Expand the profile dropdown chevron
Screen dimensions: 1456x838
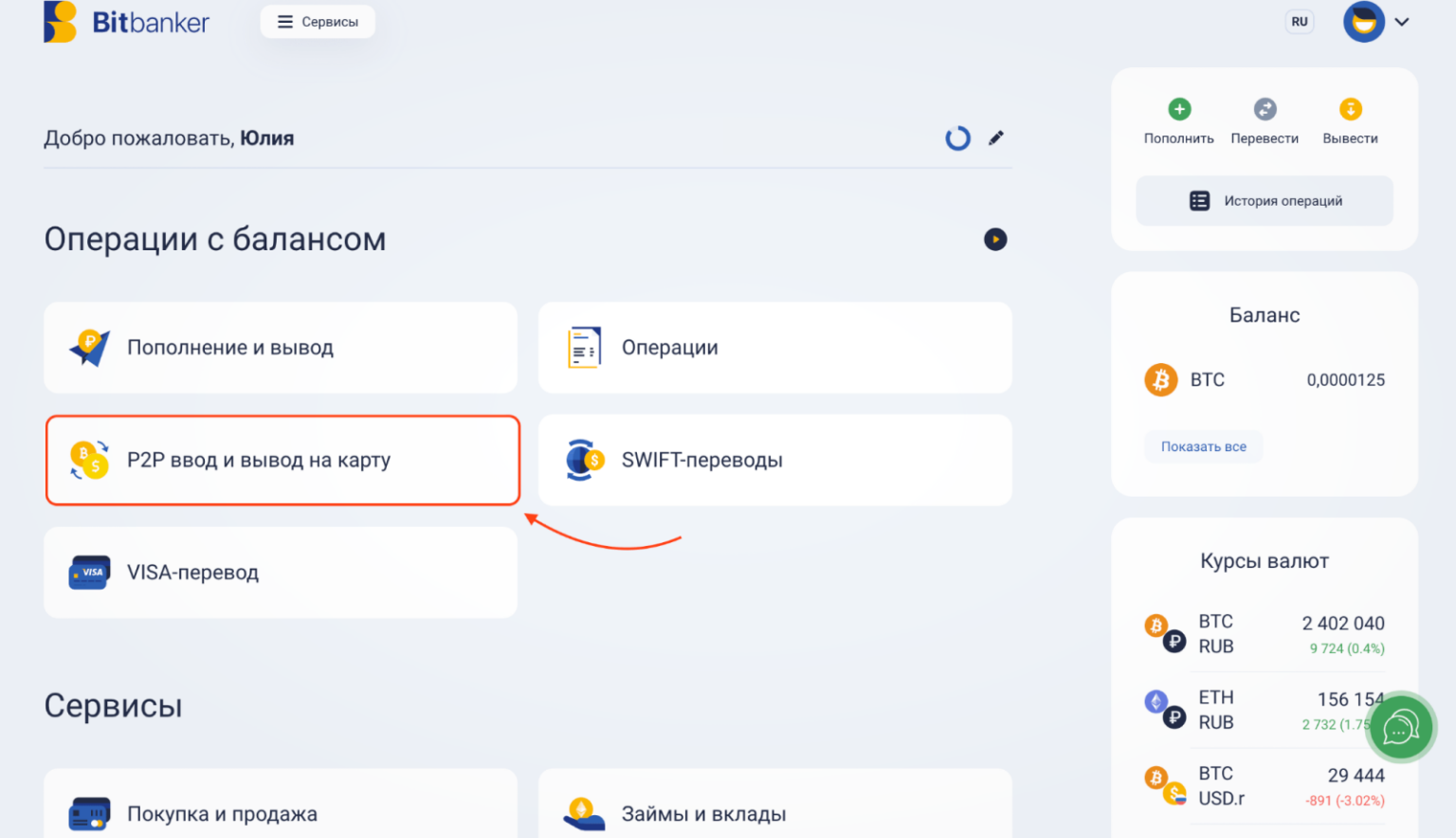[x=1402, y=22]
